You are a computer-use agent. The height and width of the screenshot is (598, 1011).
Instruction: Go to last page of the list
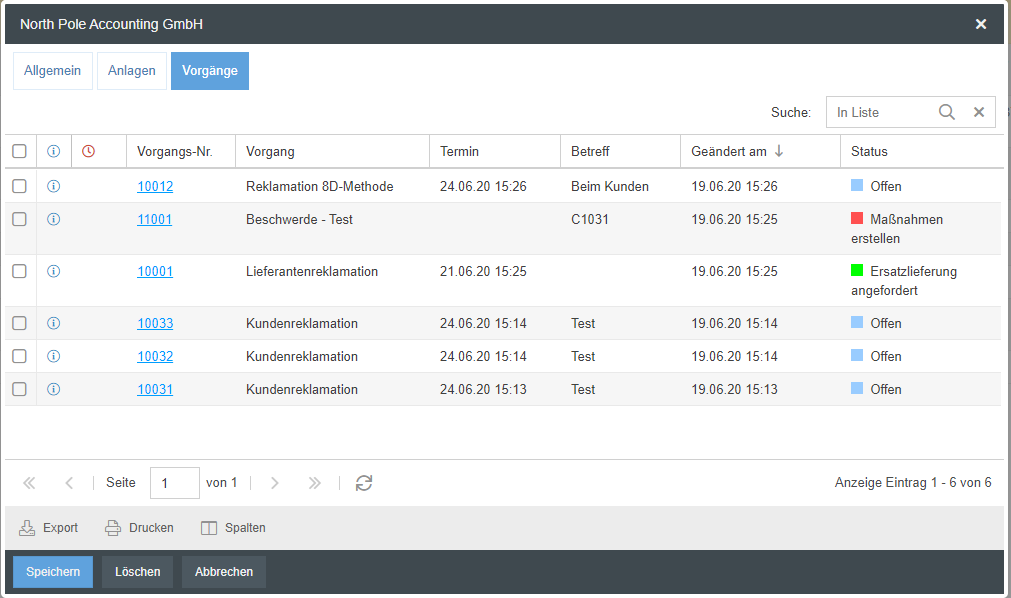[315, 483]
